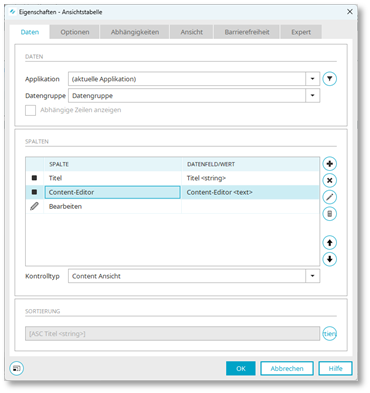Image resolution: width=370 pixels, height=393 pixels.
Task: Add a new column with plus icon
Action: click(329, 164)
